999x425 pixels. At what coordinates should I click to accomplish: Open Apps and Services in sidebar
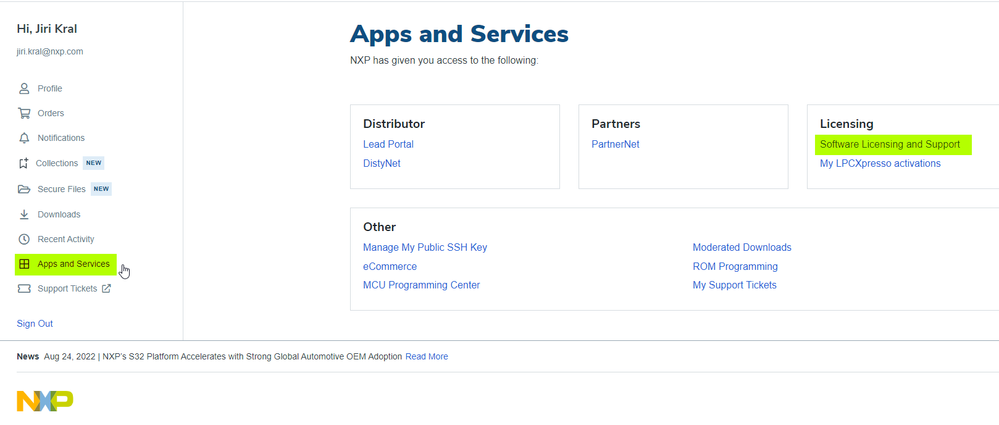point(73,264)
